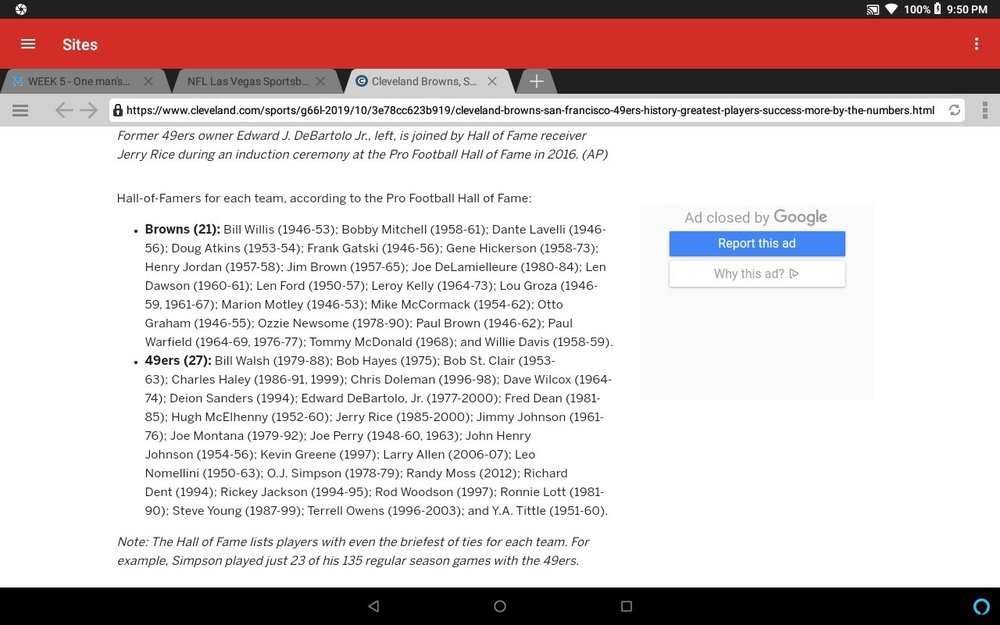
Task: Close the WEEK 5 tab
Action: coord(148,82)
